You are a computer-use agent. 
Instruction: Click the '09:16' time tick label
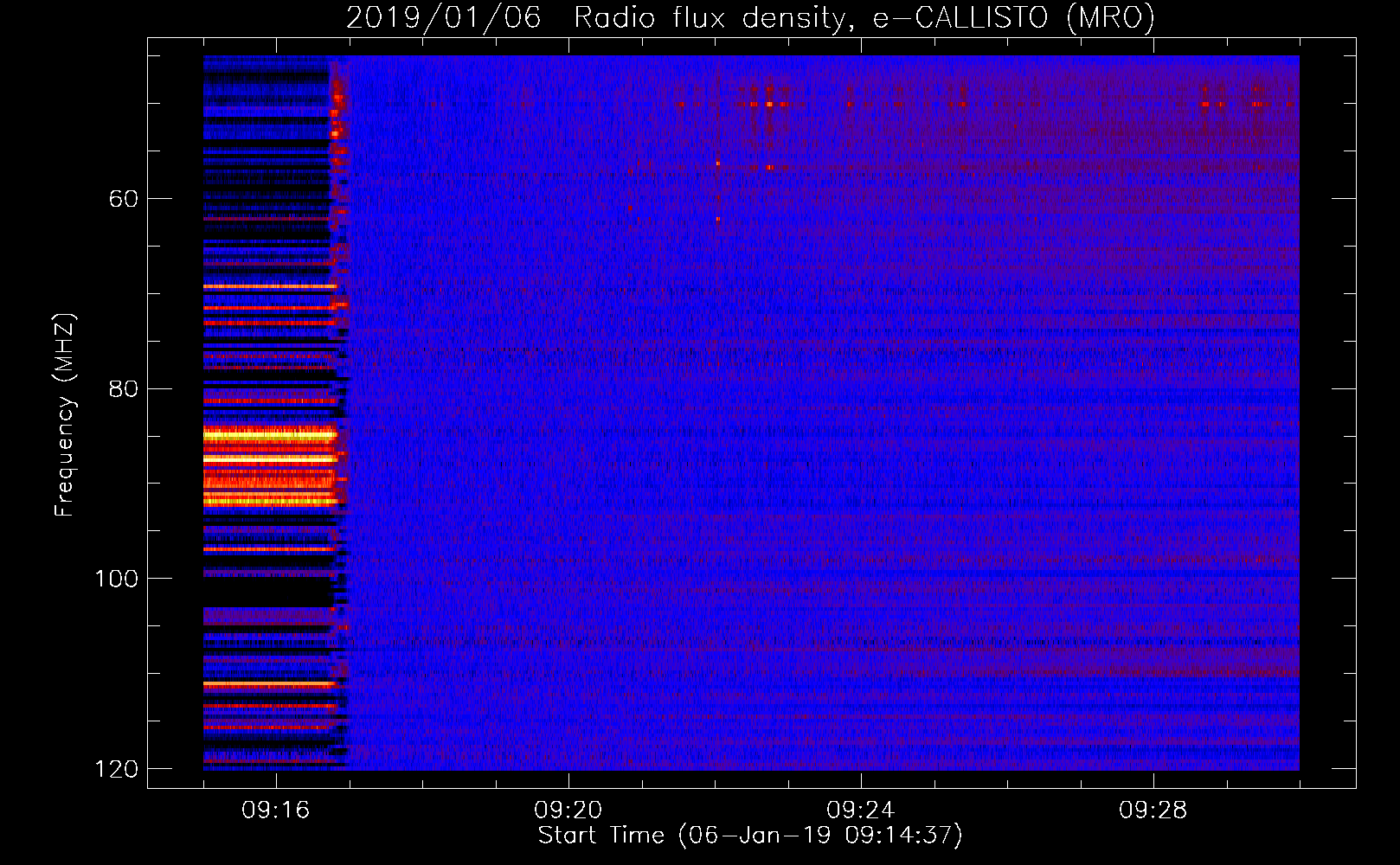[276, 811]
